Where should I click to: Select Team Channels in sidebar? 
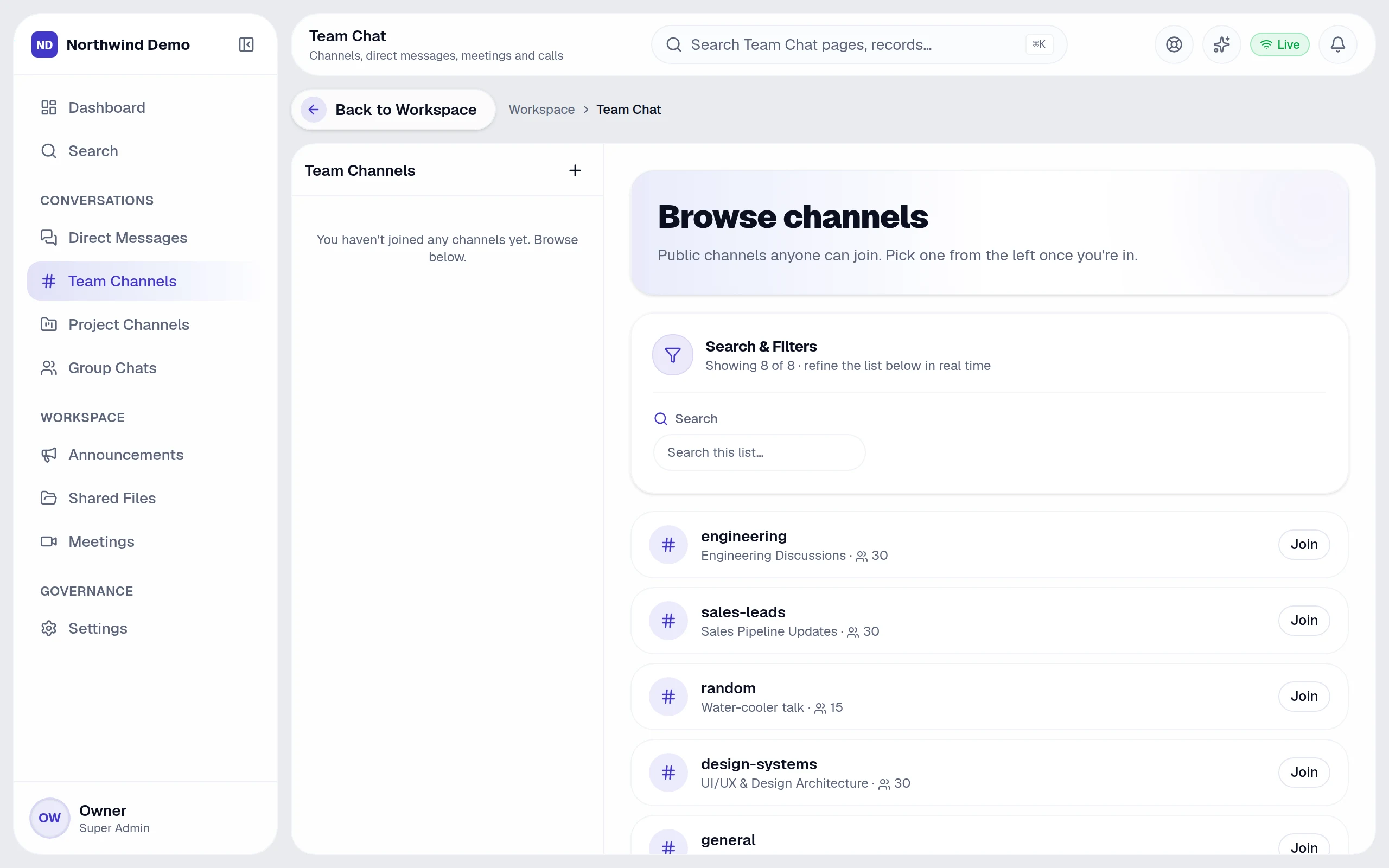click(x=145, y=282)
